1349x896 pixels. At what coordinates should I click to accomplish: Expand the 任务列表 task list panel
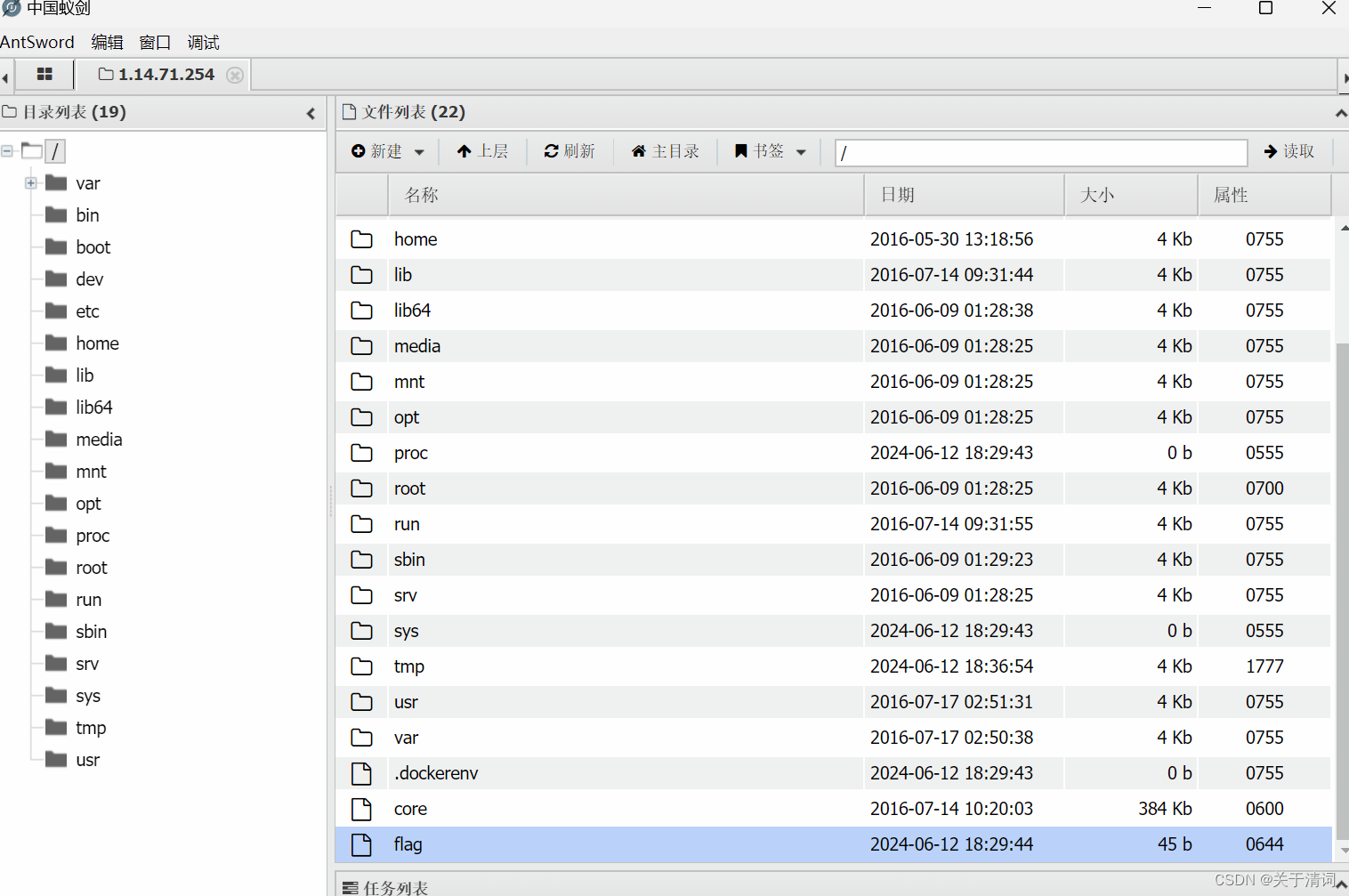coord(1340,885)
